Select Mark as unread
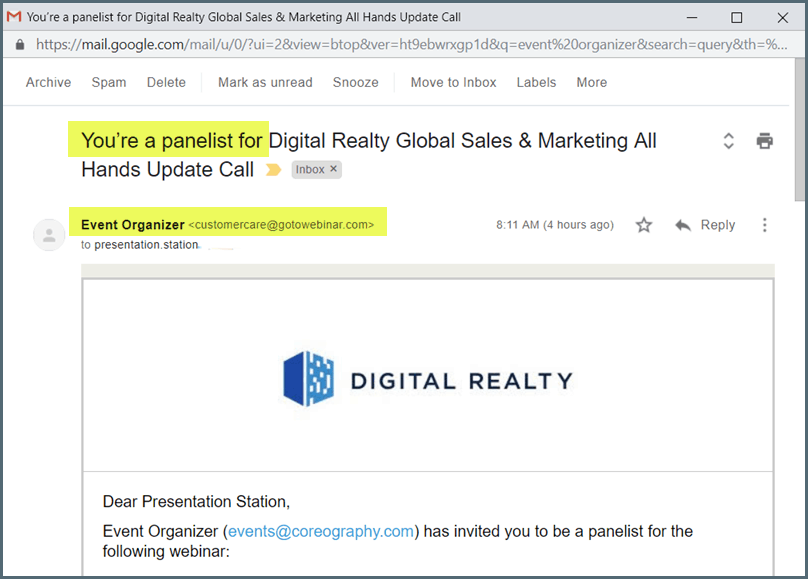Screen dimensions: 808x579 click(265, 82)
